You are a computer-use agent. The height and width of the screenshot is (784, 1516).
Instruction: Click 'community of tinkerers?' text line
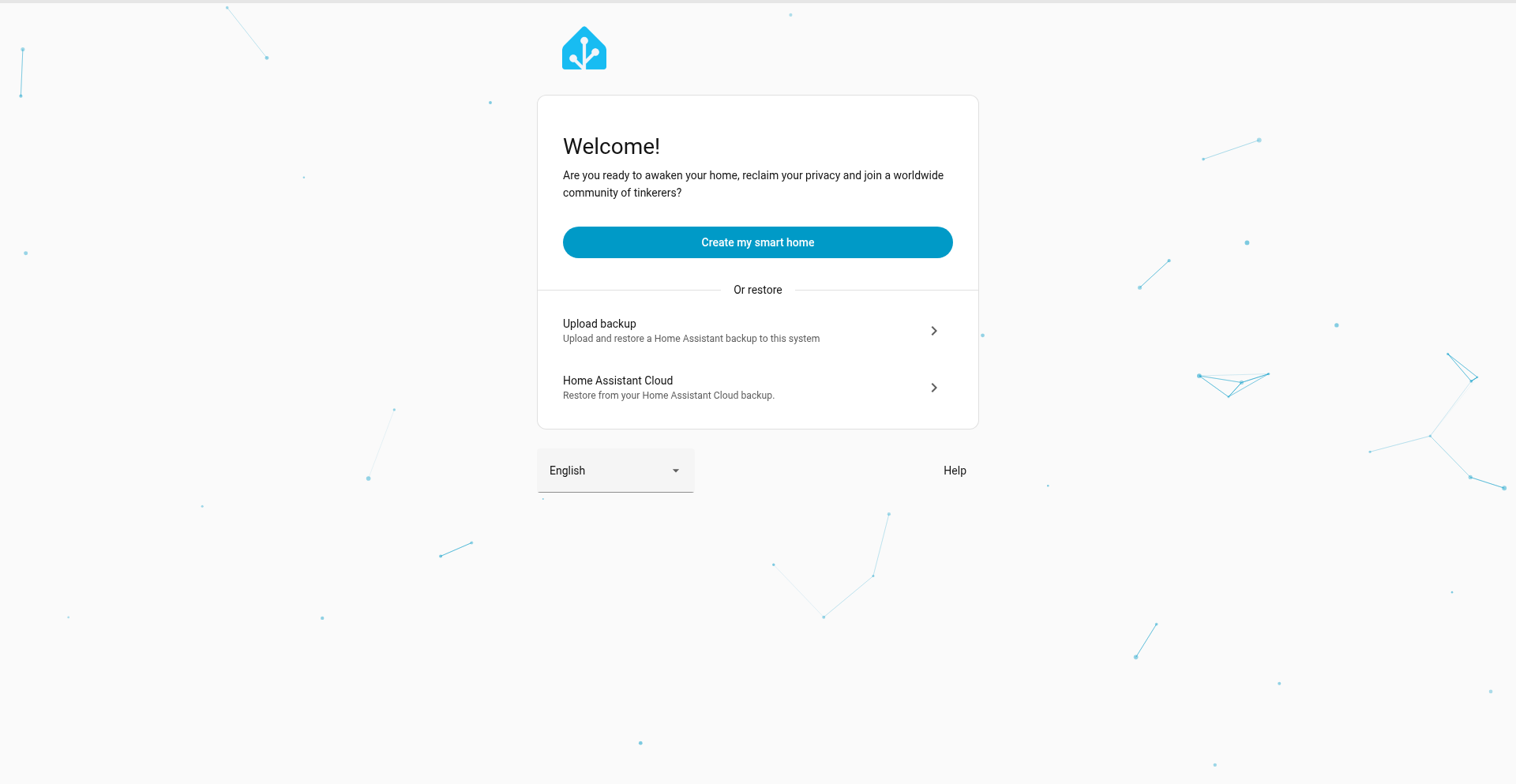point(621,193)
